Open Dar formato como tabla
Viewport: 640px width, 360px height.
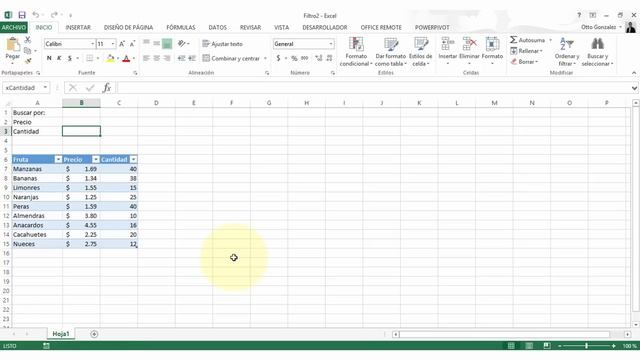[x=391, y=51]
